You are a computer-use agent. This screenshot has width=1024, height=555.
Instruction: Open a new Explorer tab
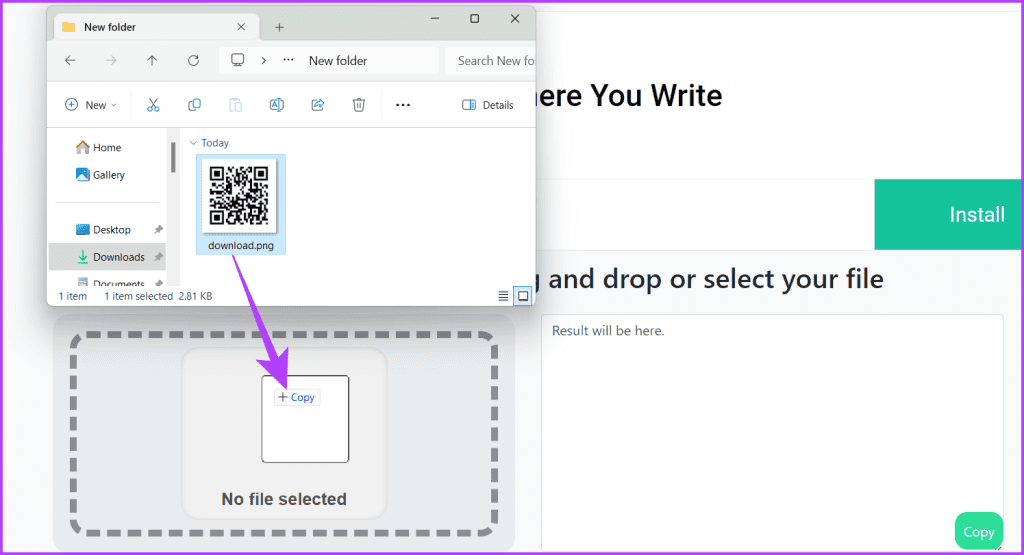point(279,27)
